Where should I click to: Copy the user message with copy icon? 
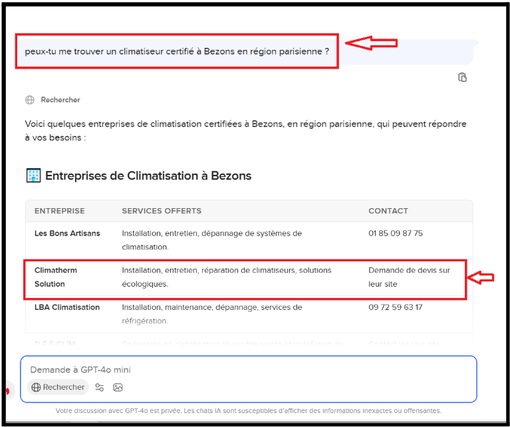[462, 77]
